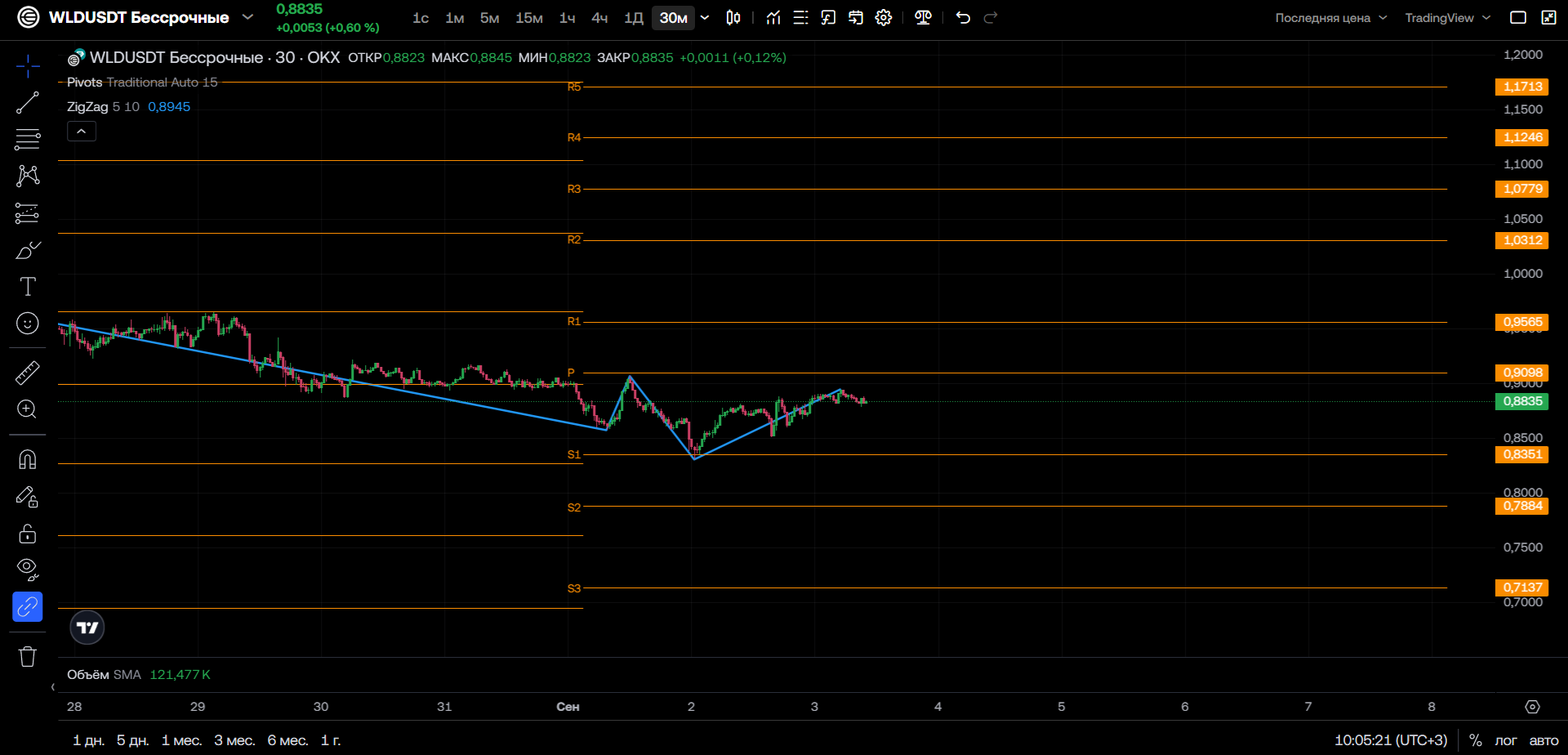Toggle hide all drawings eye icon
The image size is (1568, 755).
coord(28,569)
